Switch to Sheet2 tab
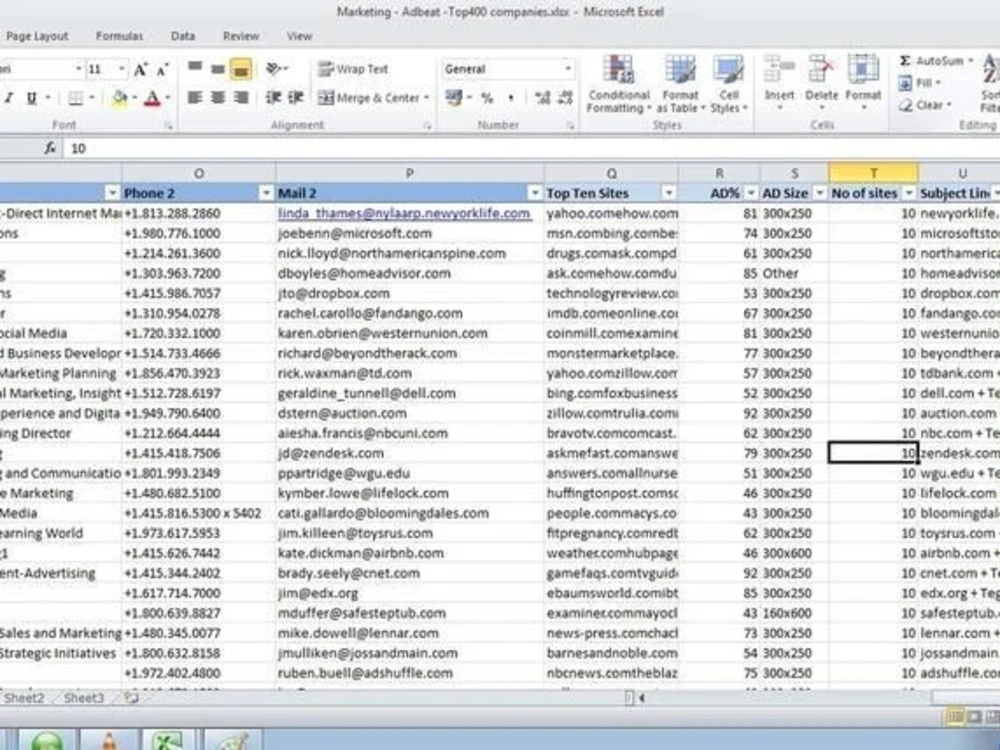 pos(24,698)
